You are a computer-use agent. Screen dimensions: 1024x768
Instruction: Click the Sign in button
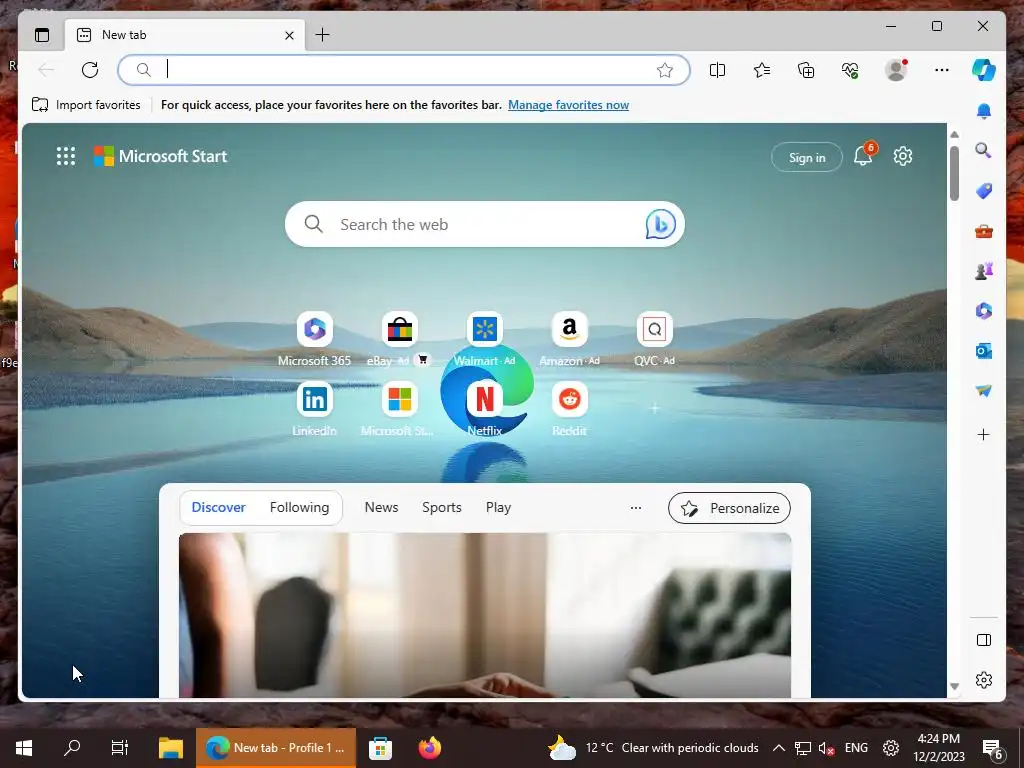coord(807,157)
